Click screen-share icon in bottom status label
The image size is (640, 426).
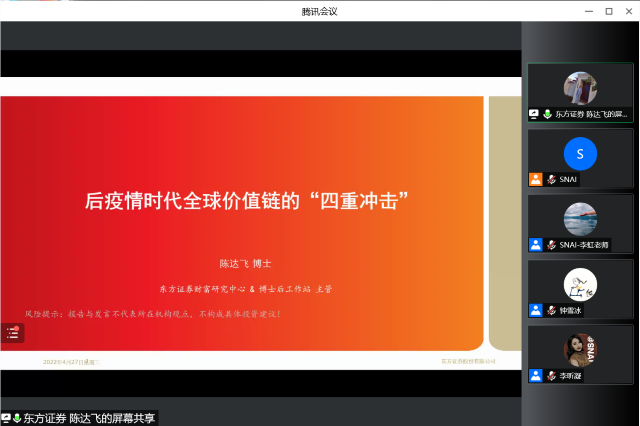tap(6, 418)
